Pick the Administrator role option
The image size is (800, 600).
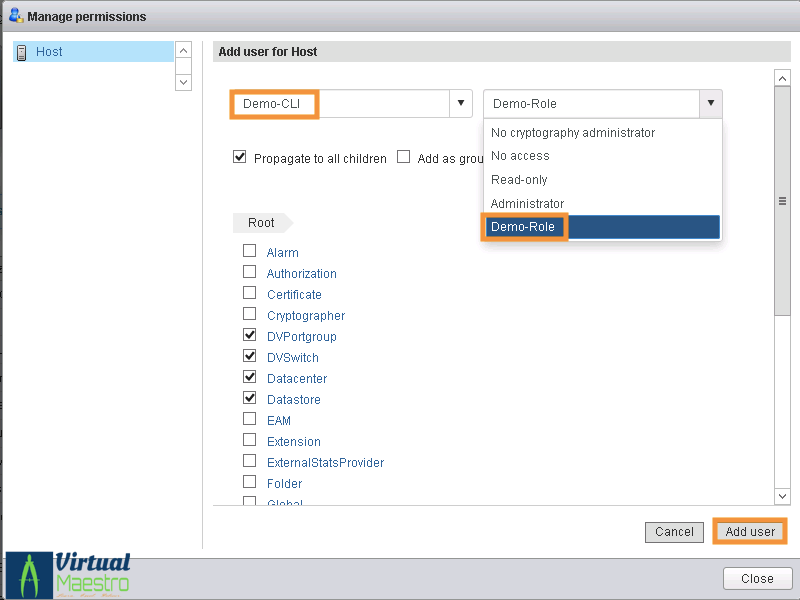pos(527,204)
